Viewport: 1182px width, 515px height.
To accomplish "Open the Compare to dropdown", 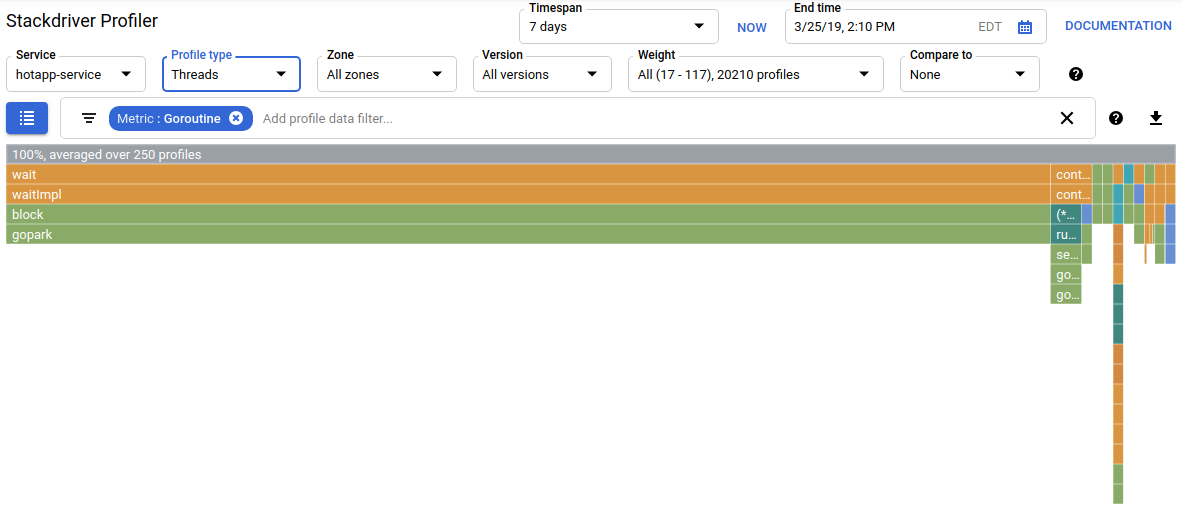I will click(969, 74).
